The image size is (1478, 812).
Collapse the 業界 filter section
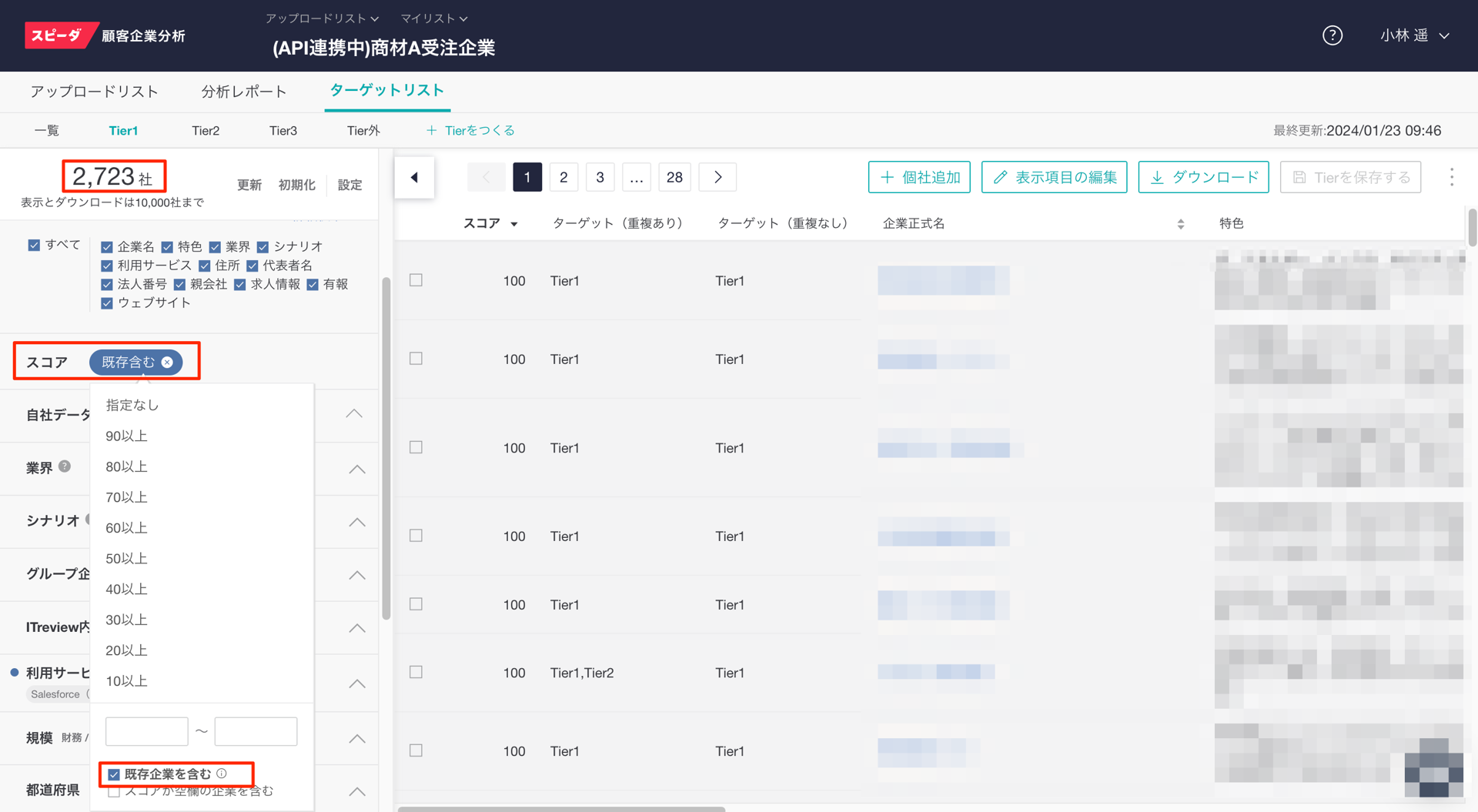click(x=356, y=469)
